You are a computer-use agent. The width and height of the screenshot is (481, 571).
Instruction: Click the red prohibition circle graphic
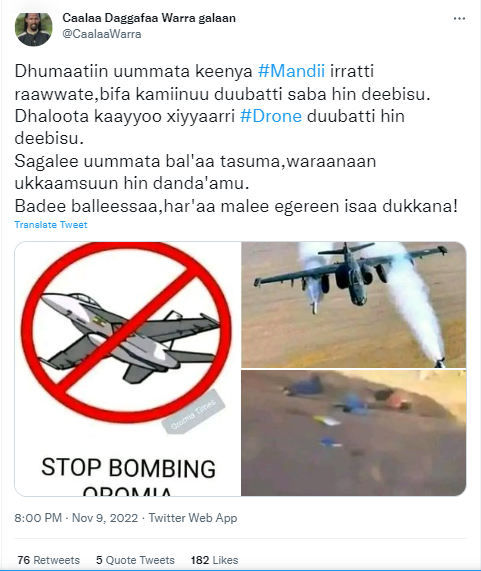point(126,332)
